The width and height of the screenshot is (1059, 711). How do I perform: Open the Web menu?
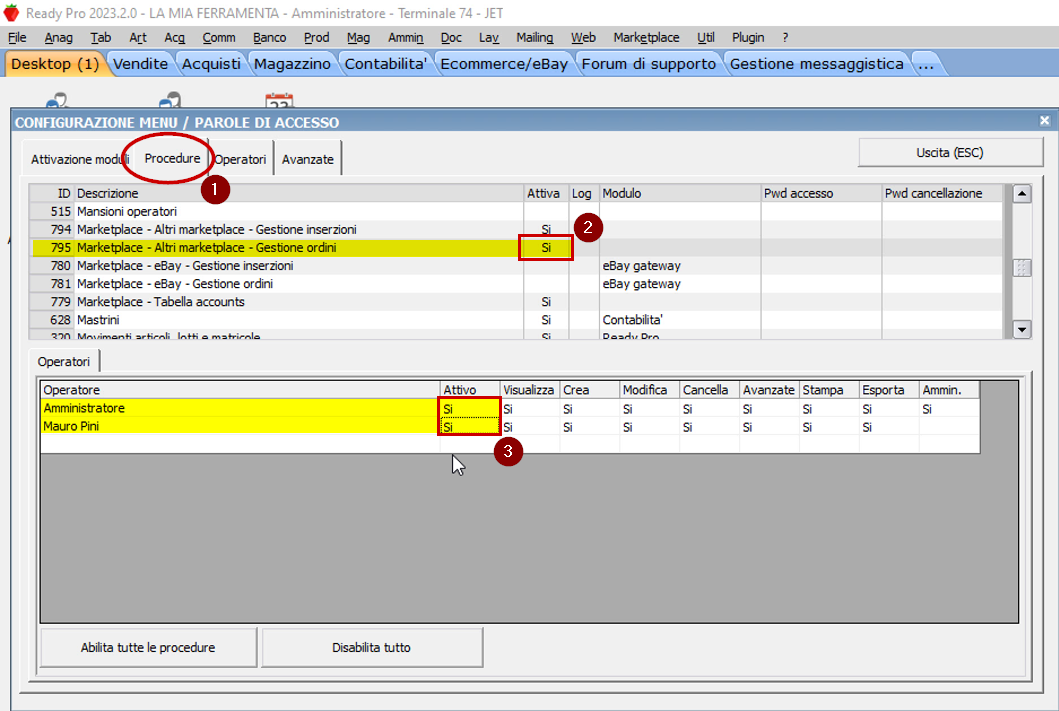583,38
